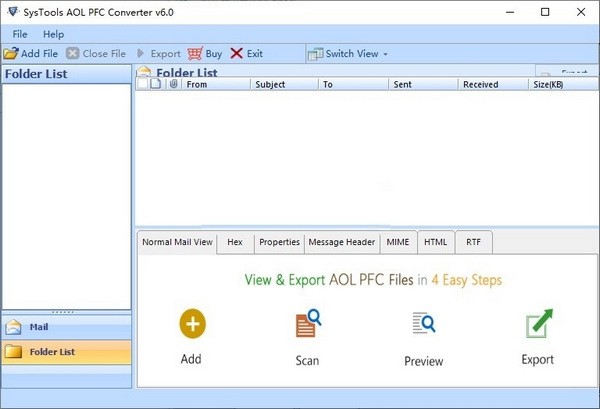
Task: Click the Add File toolbar icon
Action: click(11, 53)
